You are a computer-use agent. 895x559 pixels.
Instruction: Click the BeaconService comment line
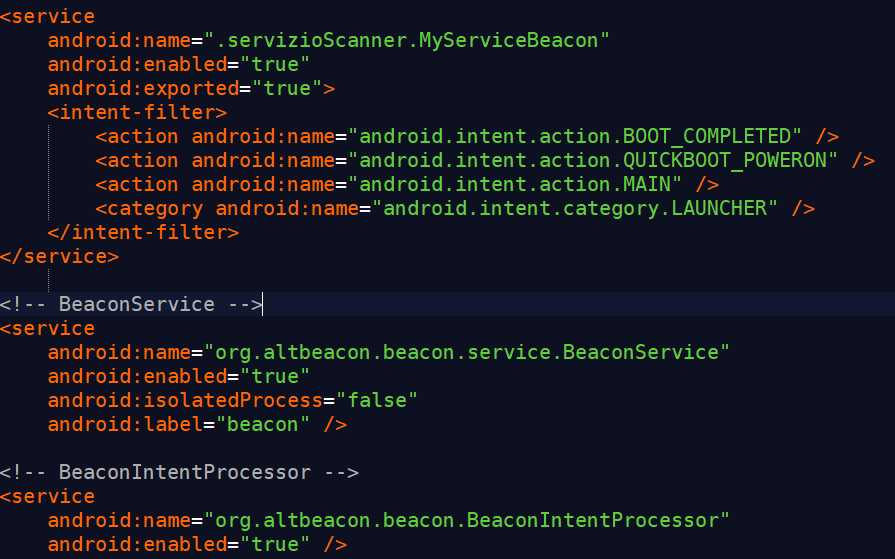[x=131, y=304]
